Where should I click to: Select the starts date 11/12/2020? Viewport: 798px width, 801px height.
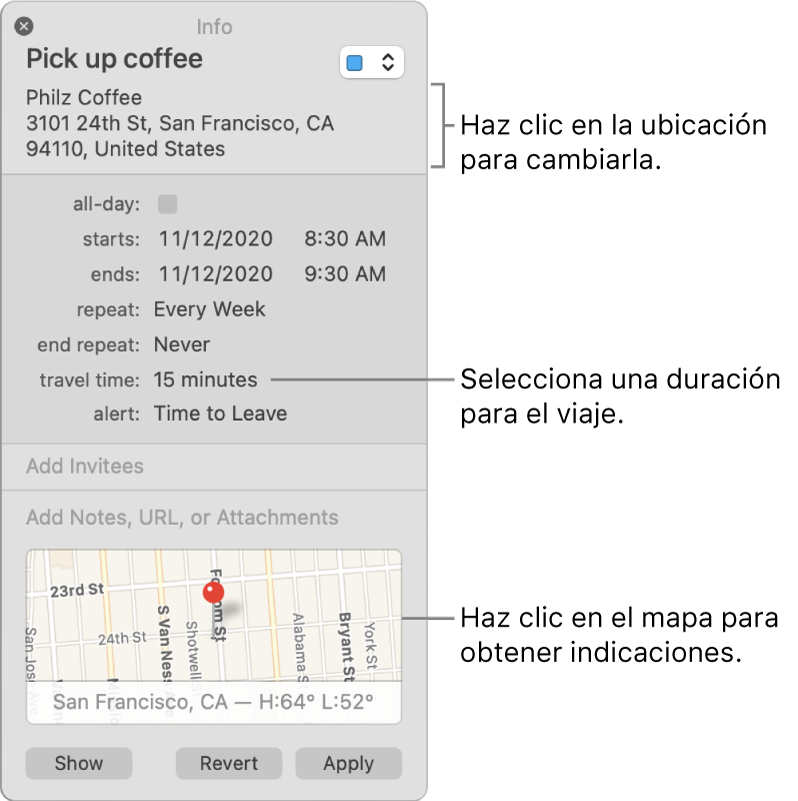click(x=216, y=239)
